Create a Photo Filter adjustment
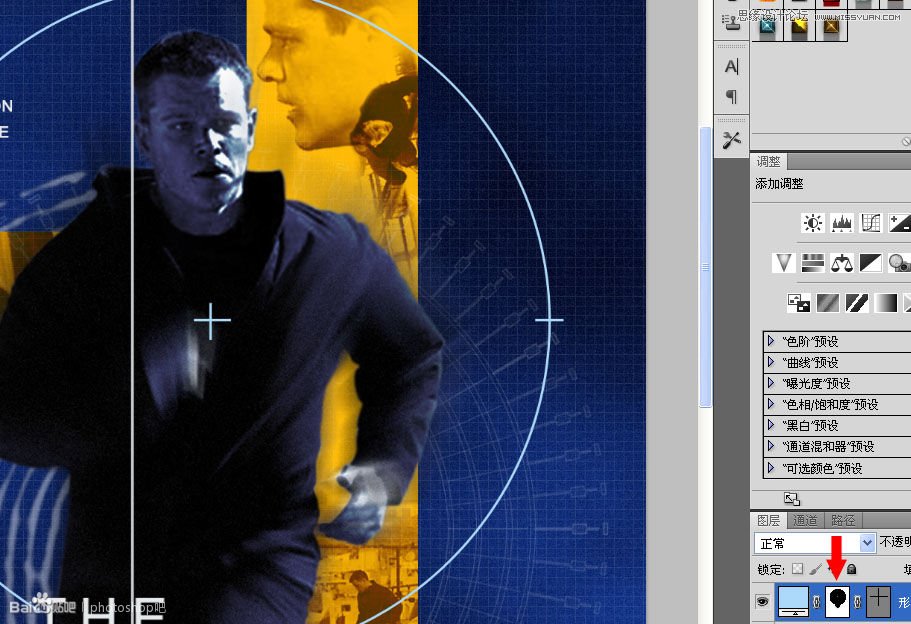Screen dimensions: 911x624 [x=898, y=262]
